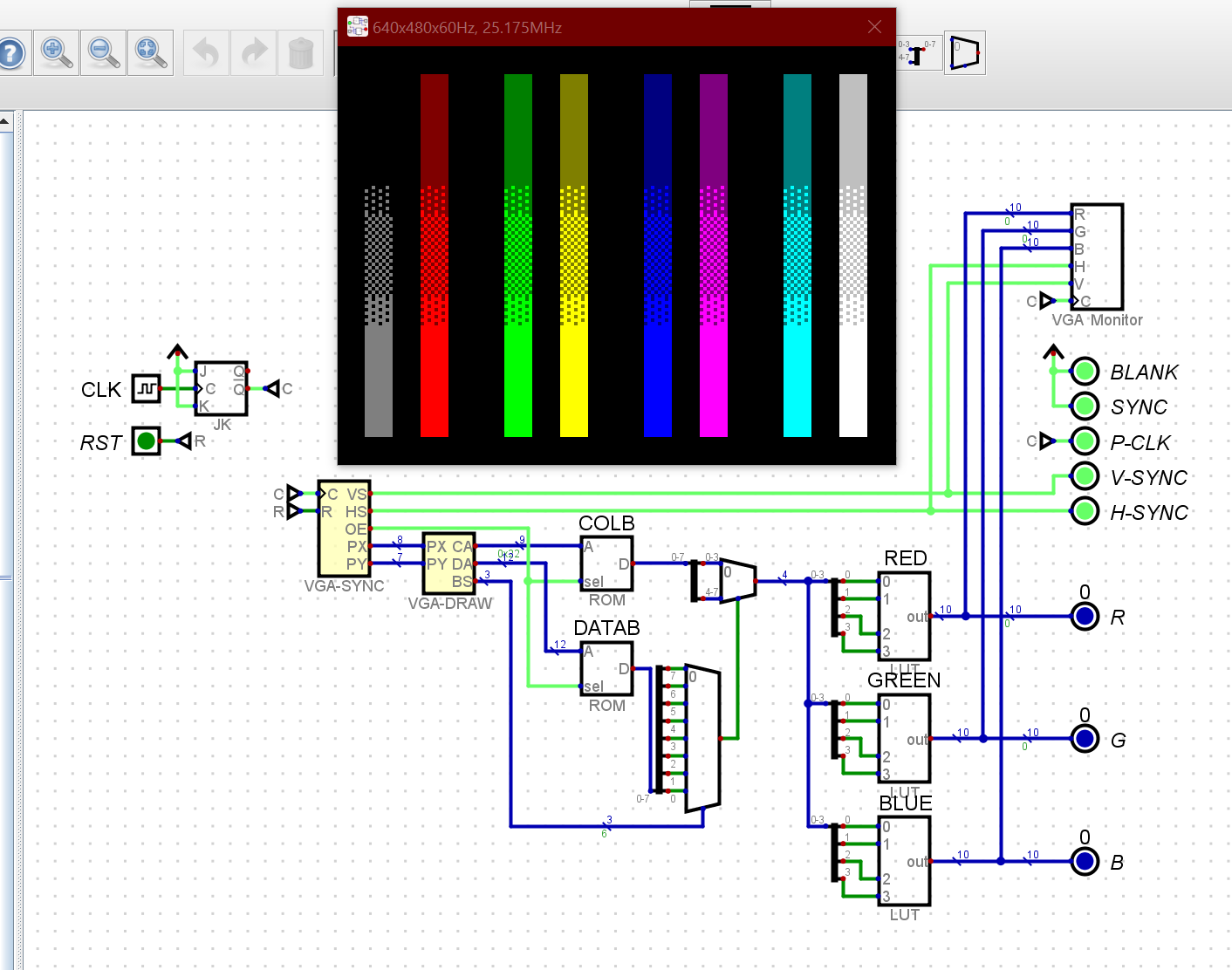
Task: Select the VGA Monitor component
Action: click(1097, 256)
